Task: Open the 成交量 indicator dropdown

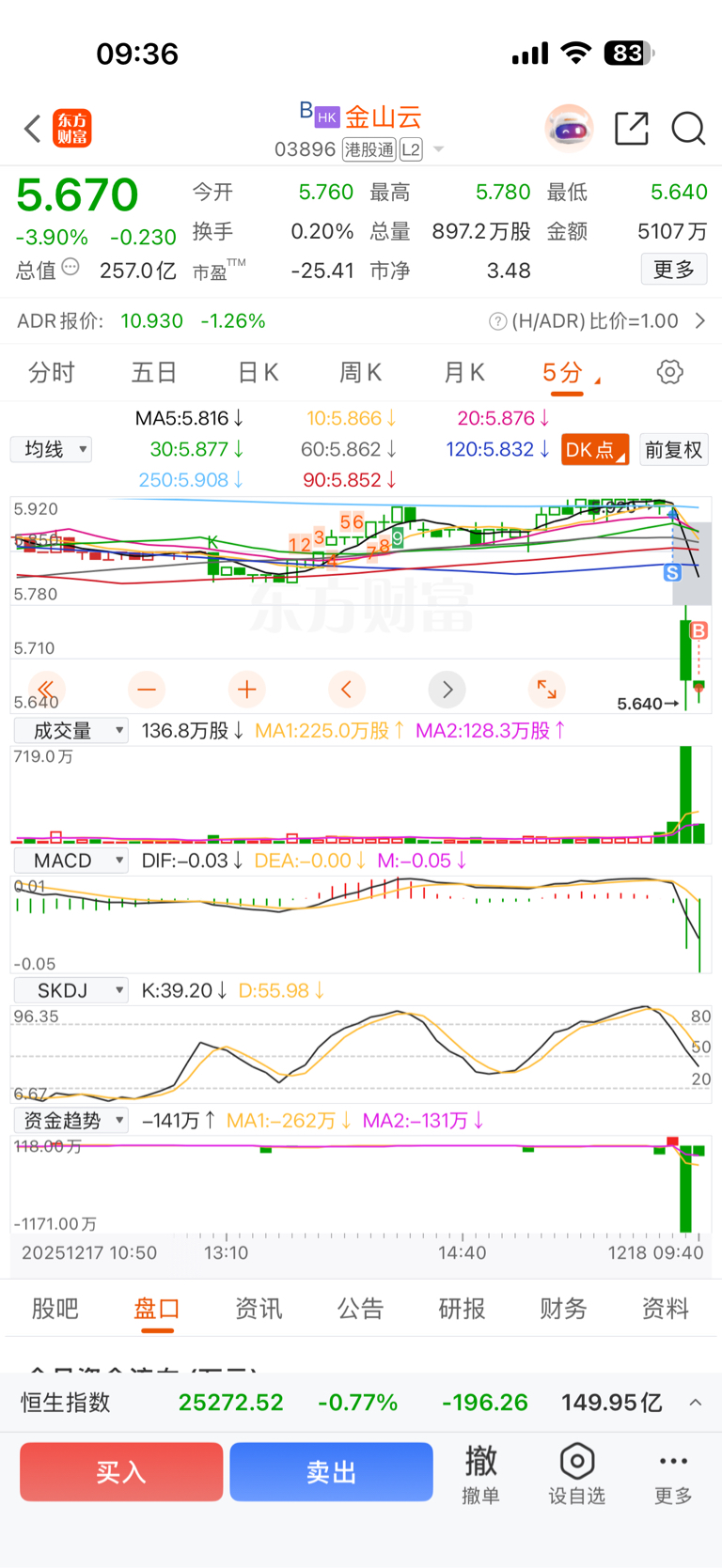Action: [71, 730]
